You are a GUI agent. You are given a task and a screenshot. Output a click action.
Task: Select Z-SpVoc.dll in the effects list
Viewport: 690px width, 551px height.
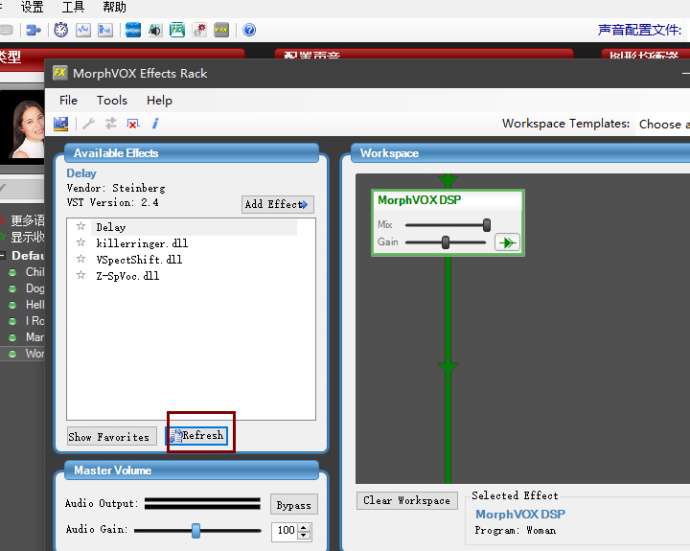pyautogui.click(x=128, y=276)
